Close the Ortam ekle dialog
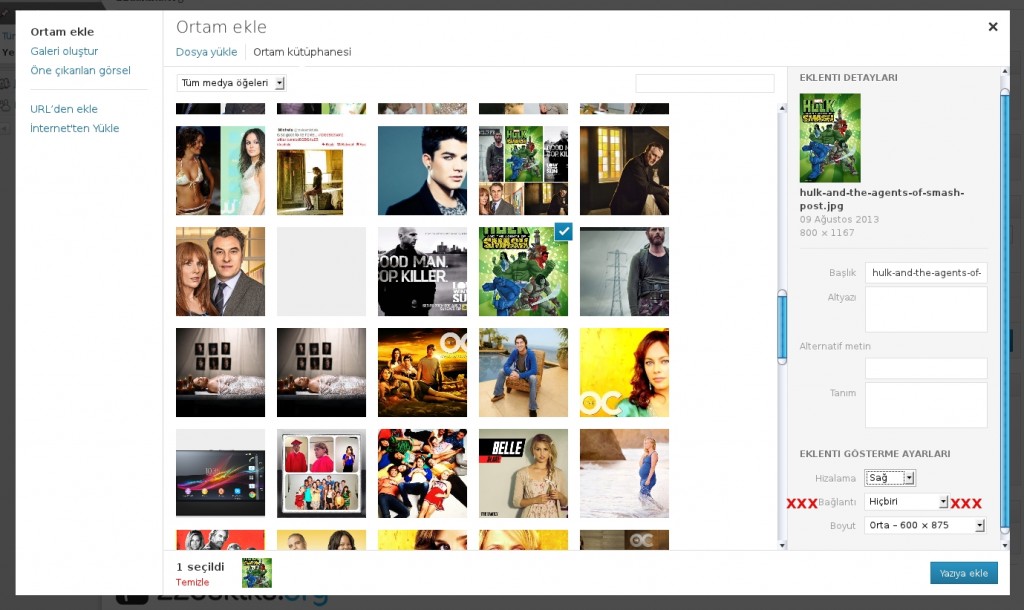 point(993,27)
